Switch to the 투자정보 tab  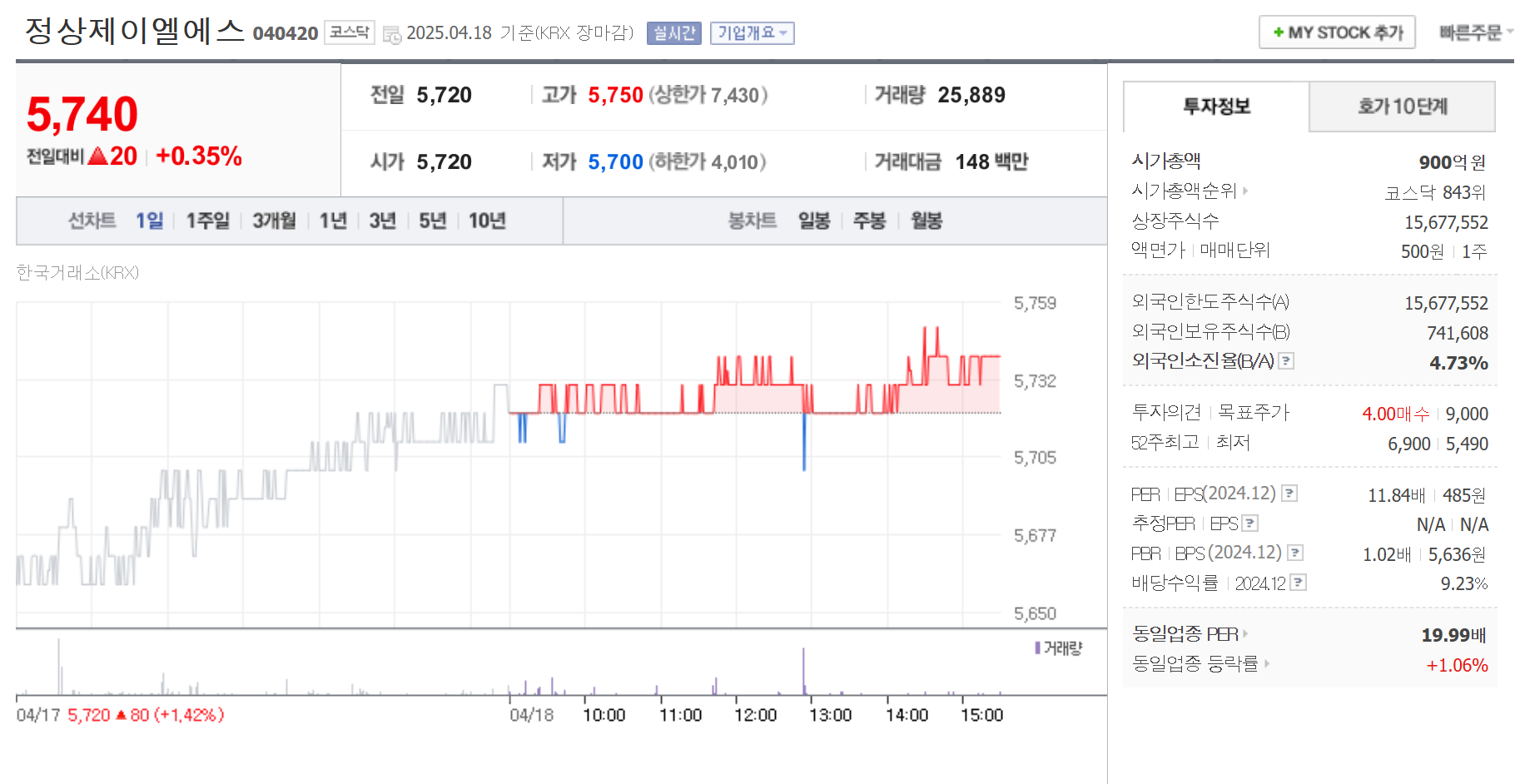pyautogui.click(x=1216, y=107)
